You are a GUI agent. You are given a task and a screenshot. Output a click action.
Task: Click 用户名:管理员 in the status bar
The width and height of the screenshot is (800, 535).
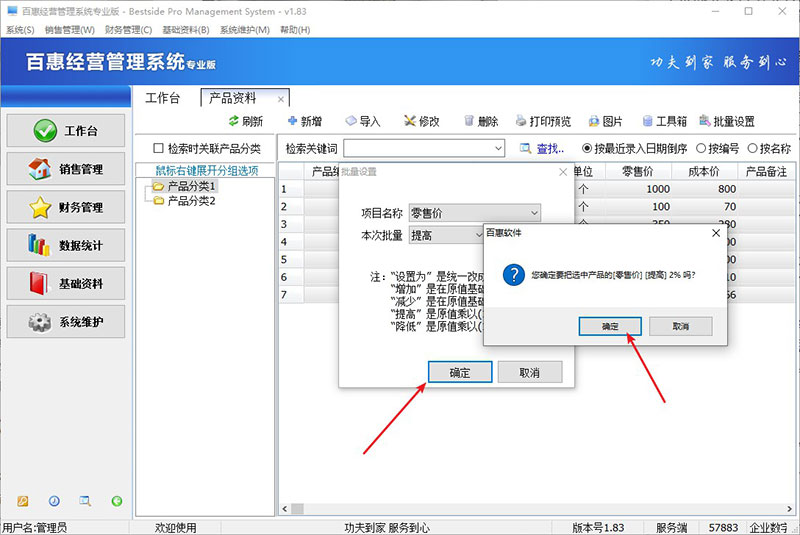click(35, 528)
